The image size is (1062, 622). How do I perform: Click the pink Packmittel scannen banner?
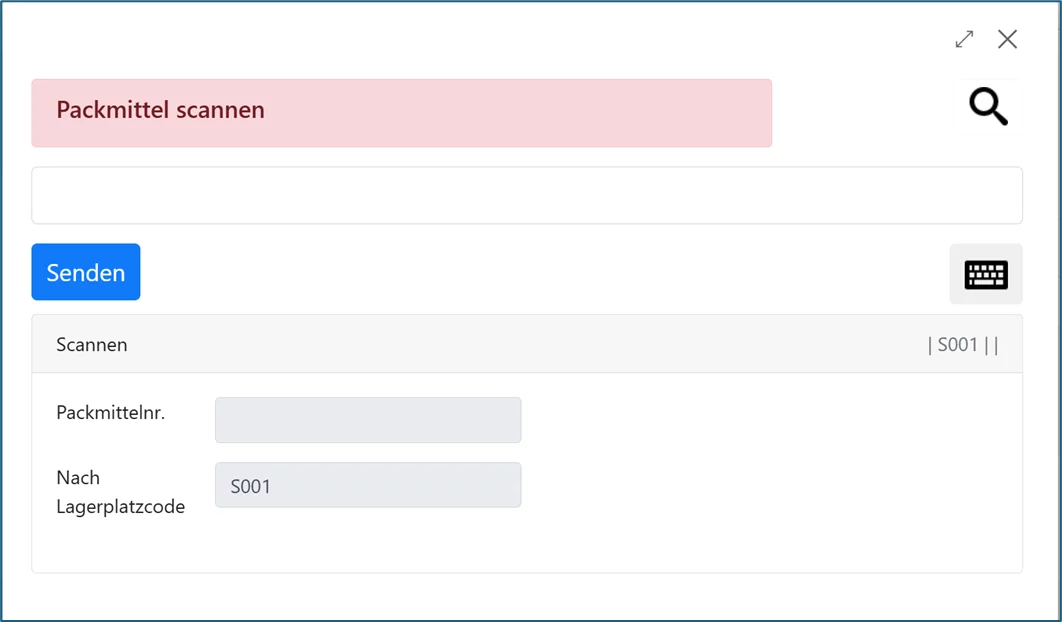coord(401,113)
